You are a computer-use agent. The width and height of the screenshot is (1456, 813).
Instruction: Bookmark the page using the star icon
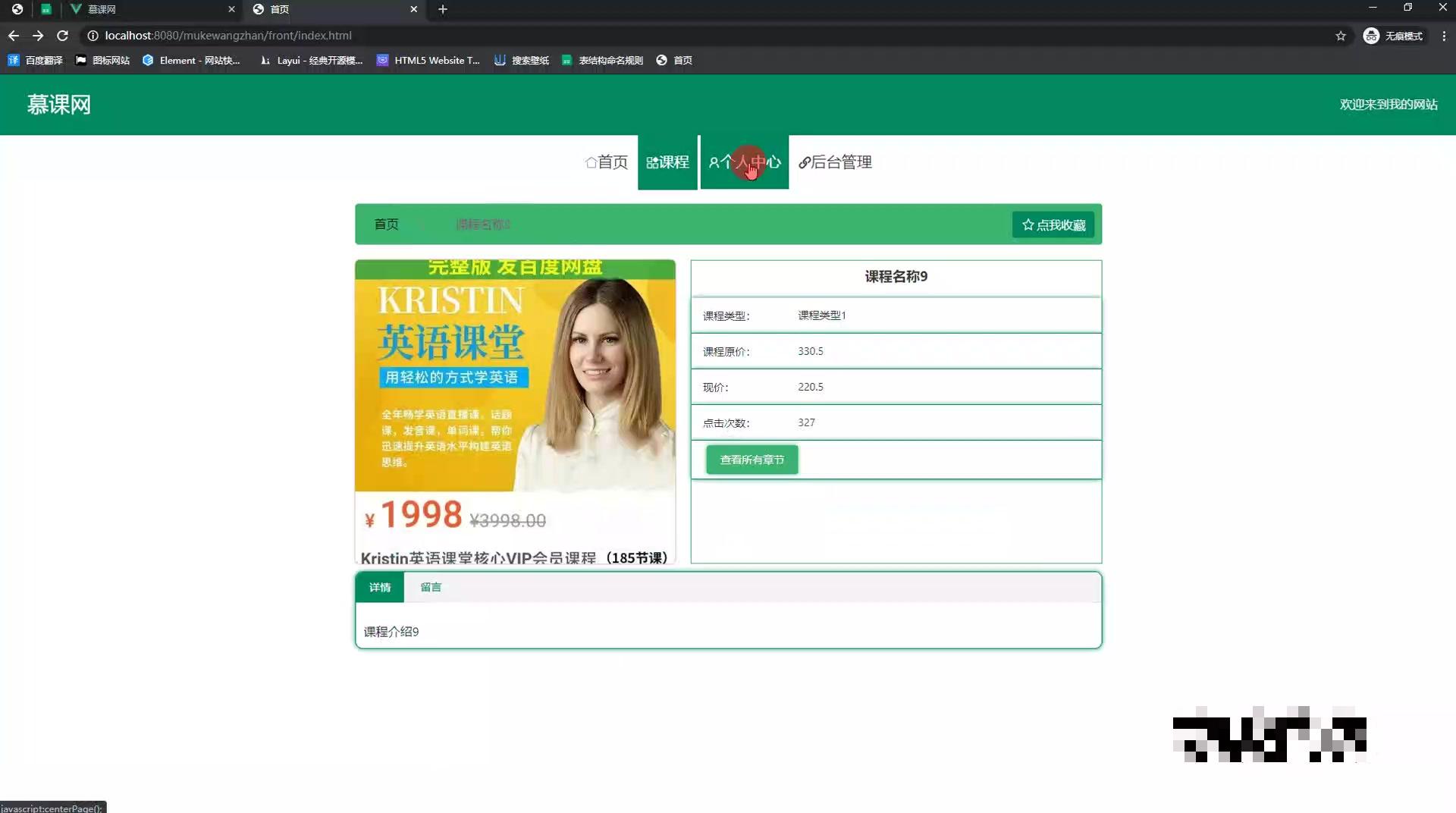pyautogui.click(x=1341, y=36)
